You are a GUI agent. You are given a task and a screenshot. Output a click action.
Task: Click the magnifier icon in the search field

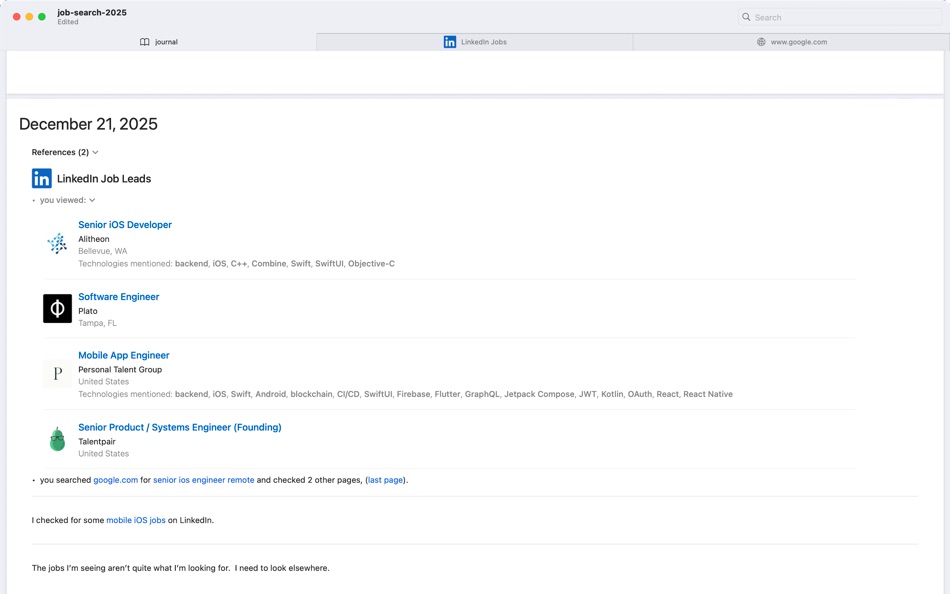point(746,17)
